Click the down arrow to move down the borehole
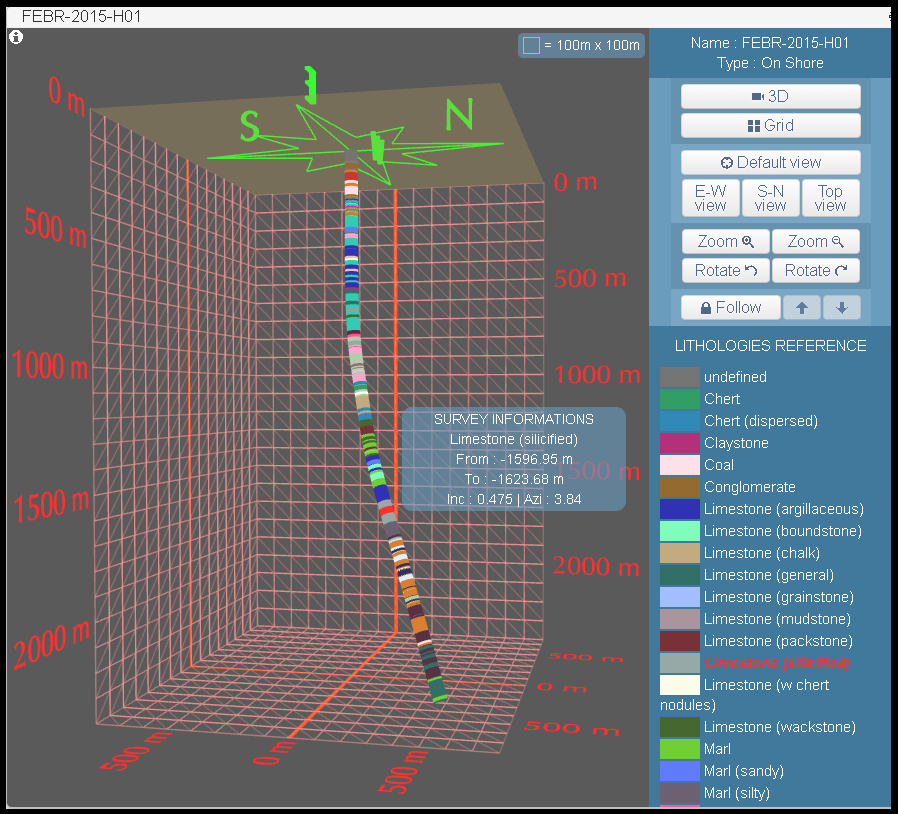Image resolution: width=898 pixels, height=814 pixels. click(x=841, y=307)
